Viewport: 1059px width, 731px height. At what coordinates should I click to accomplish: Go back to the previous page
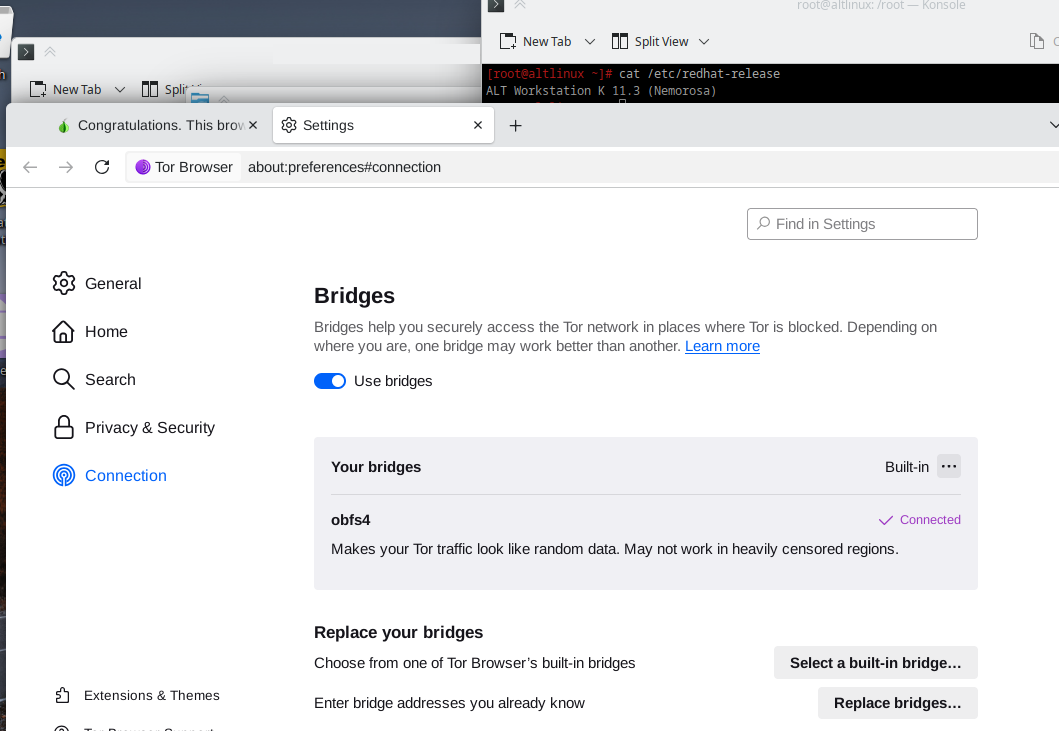coord(30,167)
